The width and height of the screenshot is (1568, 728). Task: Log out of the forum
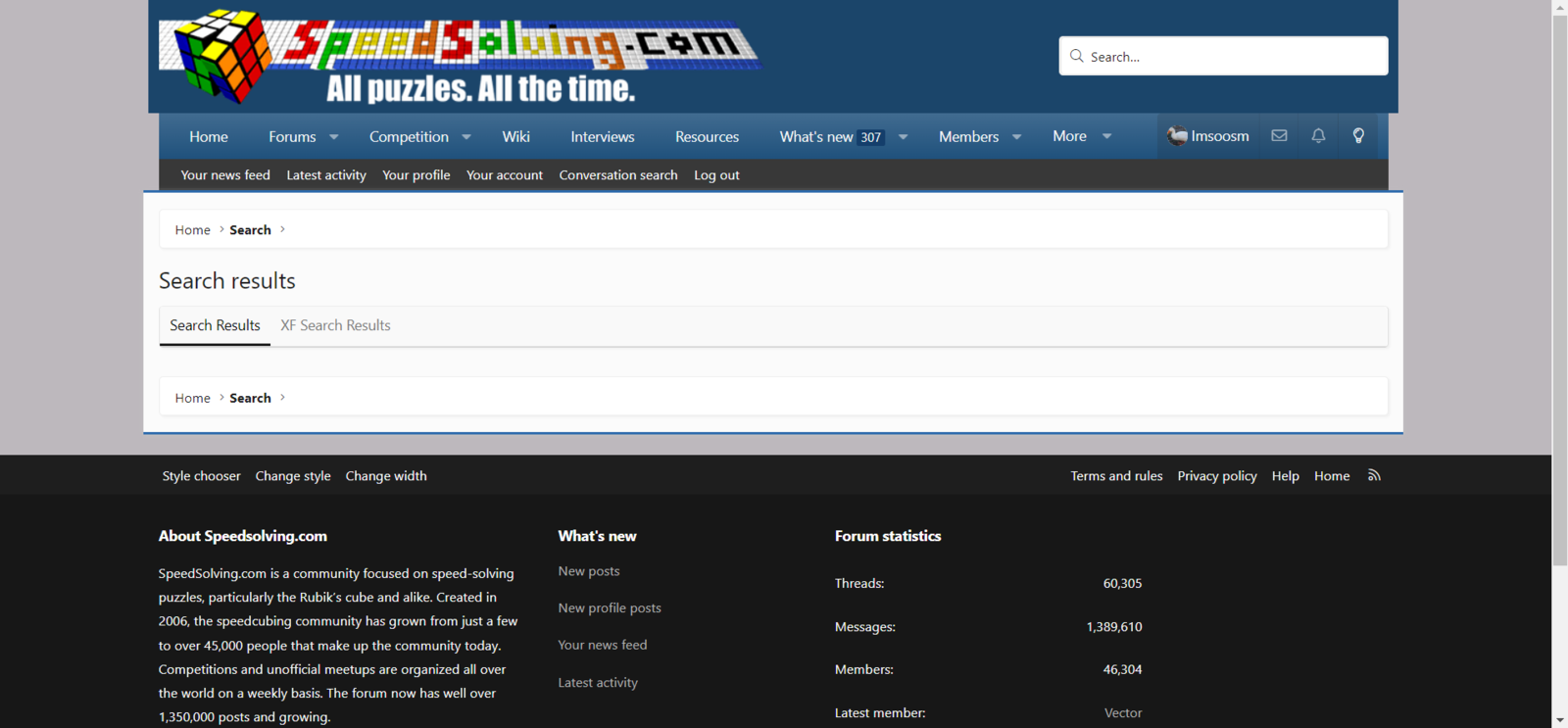click(x=716, y=175)
